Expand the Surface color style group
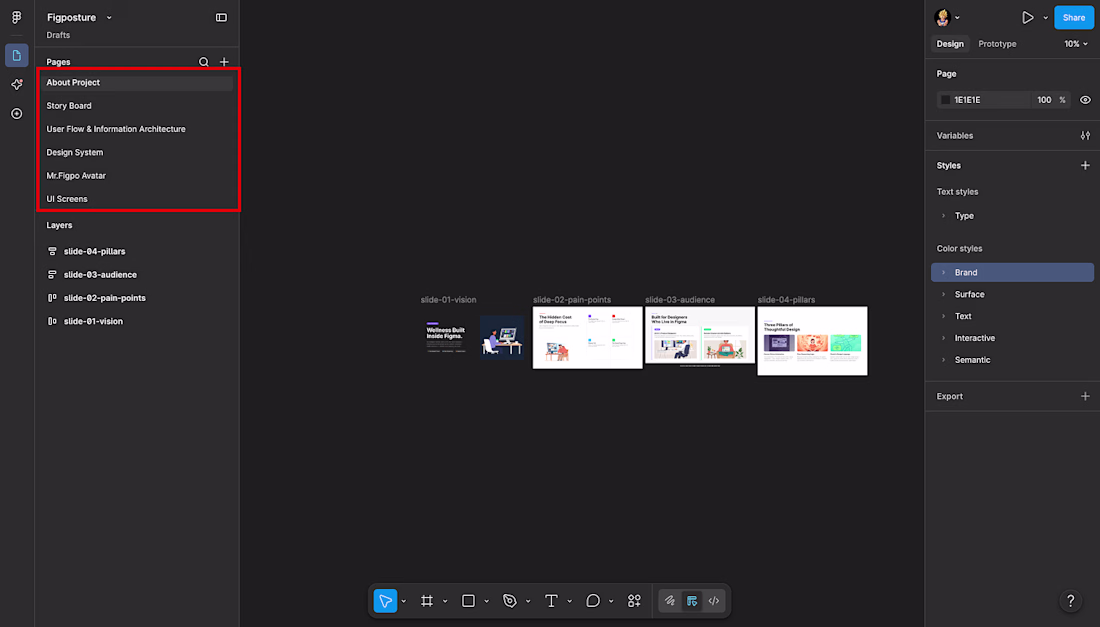Image resolution: width=1100 pixels, height=627 pixels. 944,295
